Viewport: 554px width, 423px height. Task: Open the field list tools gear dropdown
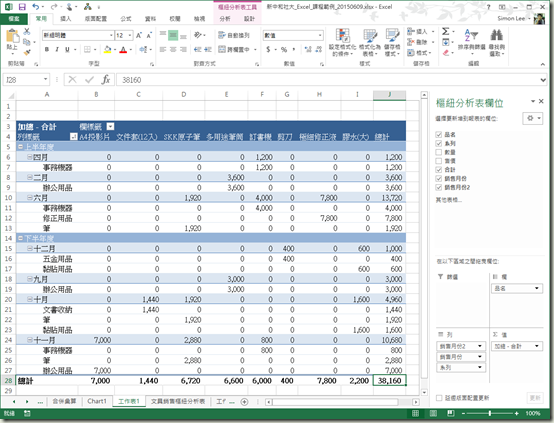pyautogui.click(x=533, y=118)
